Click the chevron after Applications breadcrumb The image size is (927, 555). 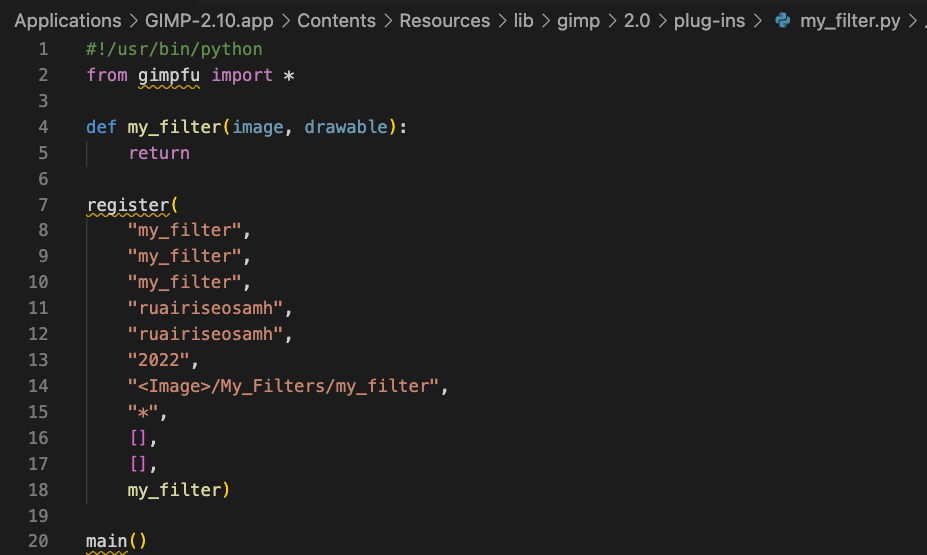pos(133,21)
